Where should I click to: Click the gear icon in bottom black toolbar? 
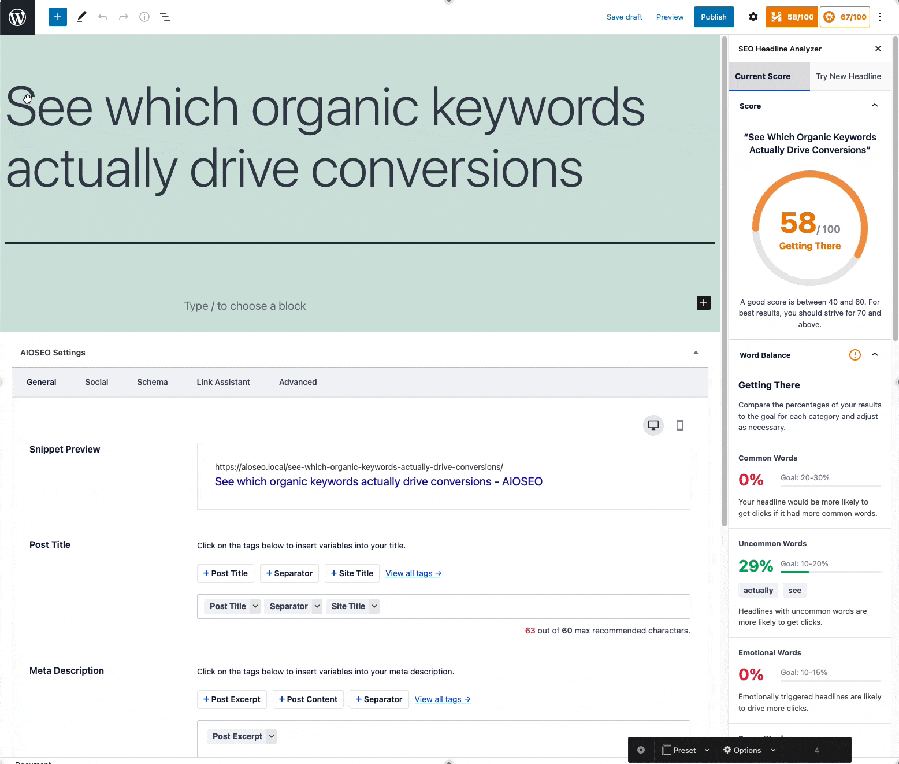point(640,750)
